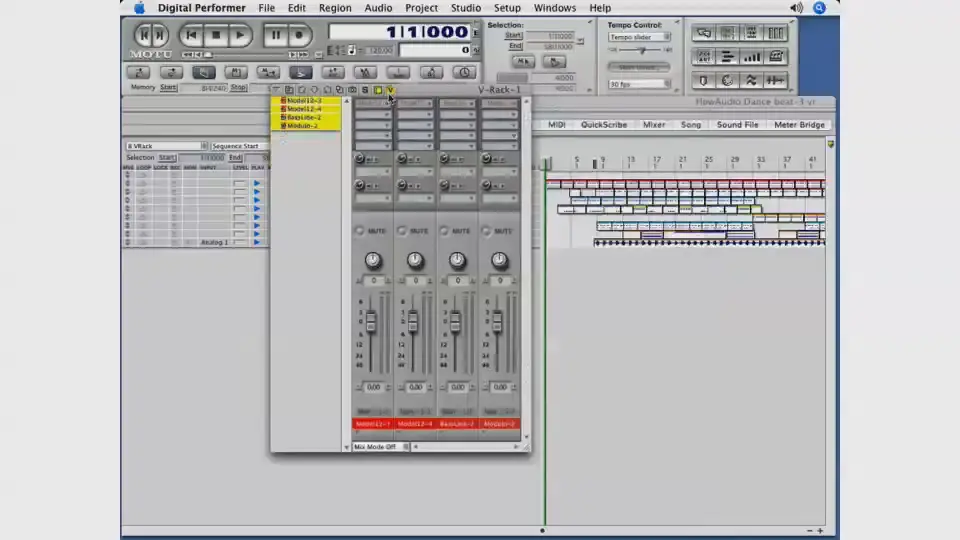Click the Selection End button in control panel
Screen dimensions: 960x540
[516, 46]
